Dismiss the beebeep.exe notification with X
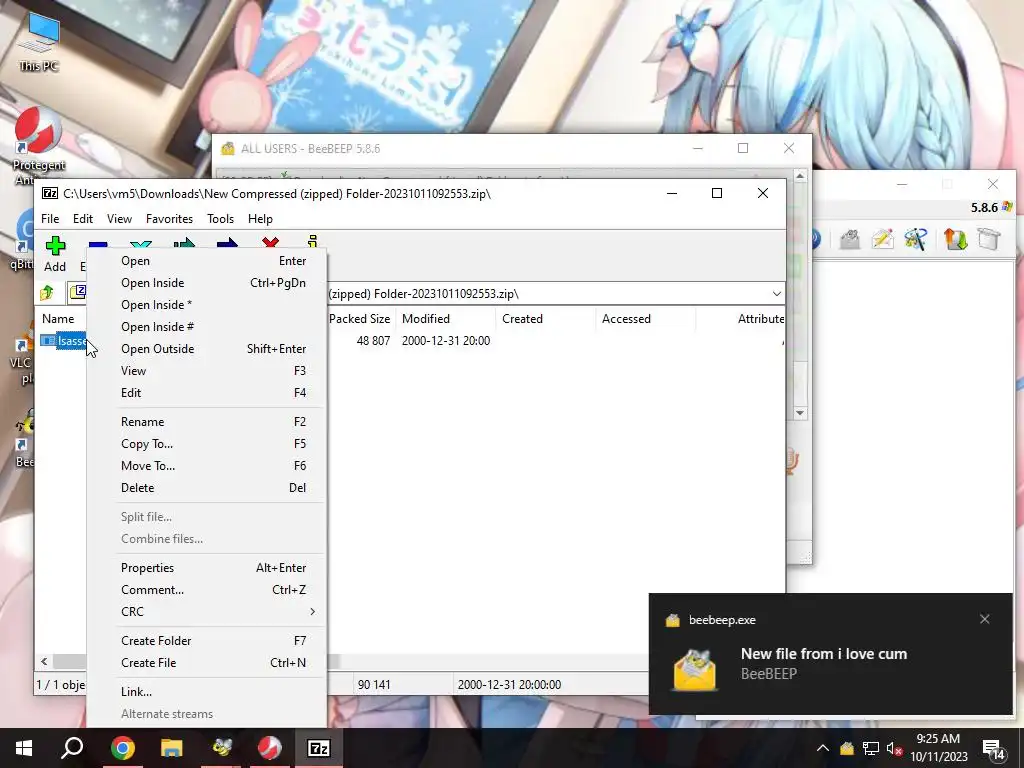 [x=985, y=619]
